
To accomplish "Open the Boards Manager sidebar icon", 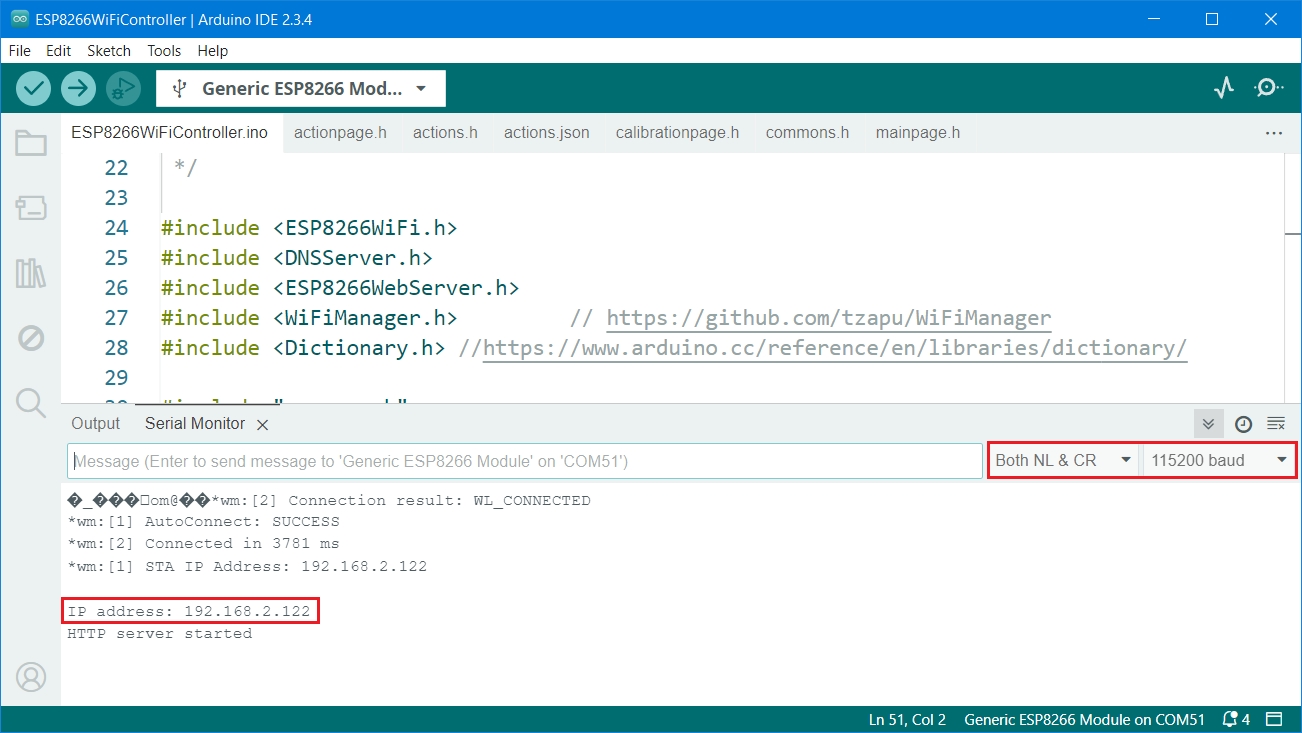I will (x=31, y=208).
